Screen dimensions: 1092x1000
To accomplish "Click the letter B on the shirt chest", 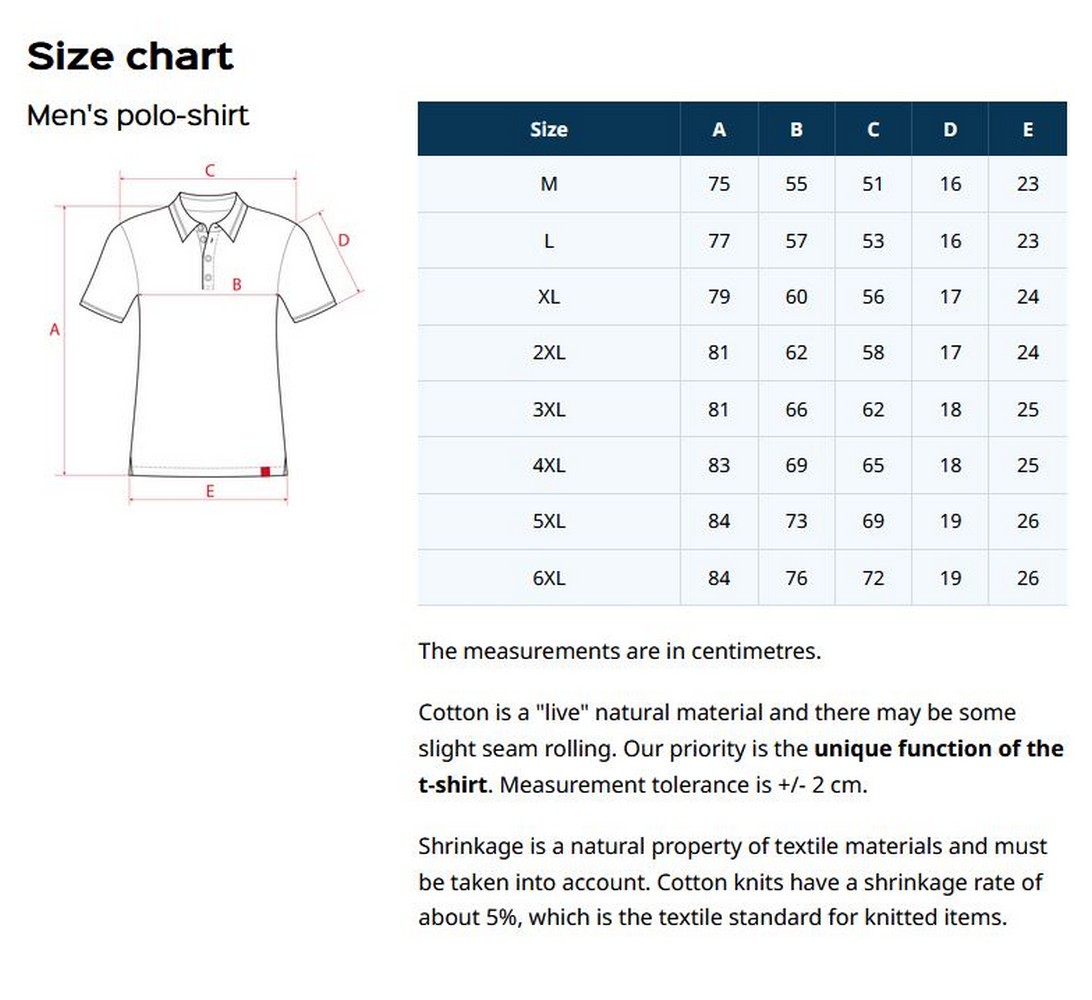I will pyautogui.click(x=237, y=284).
